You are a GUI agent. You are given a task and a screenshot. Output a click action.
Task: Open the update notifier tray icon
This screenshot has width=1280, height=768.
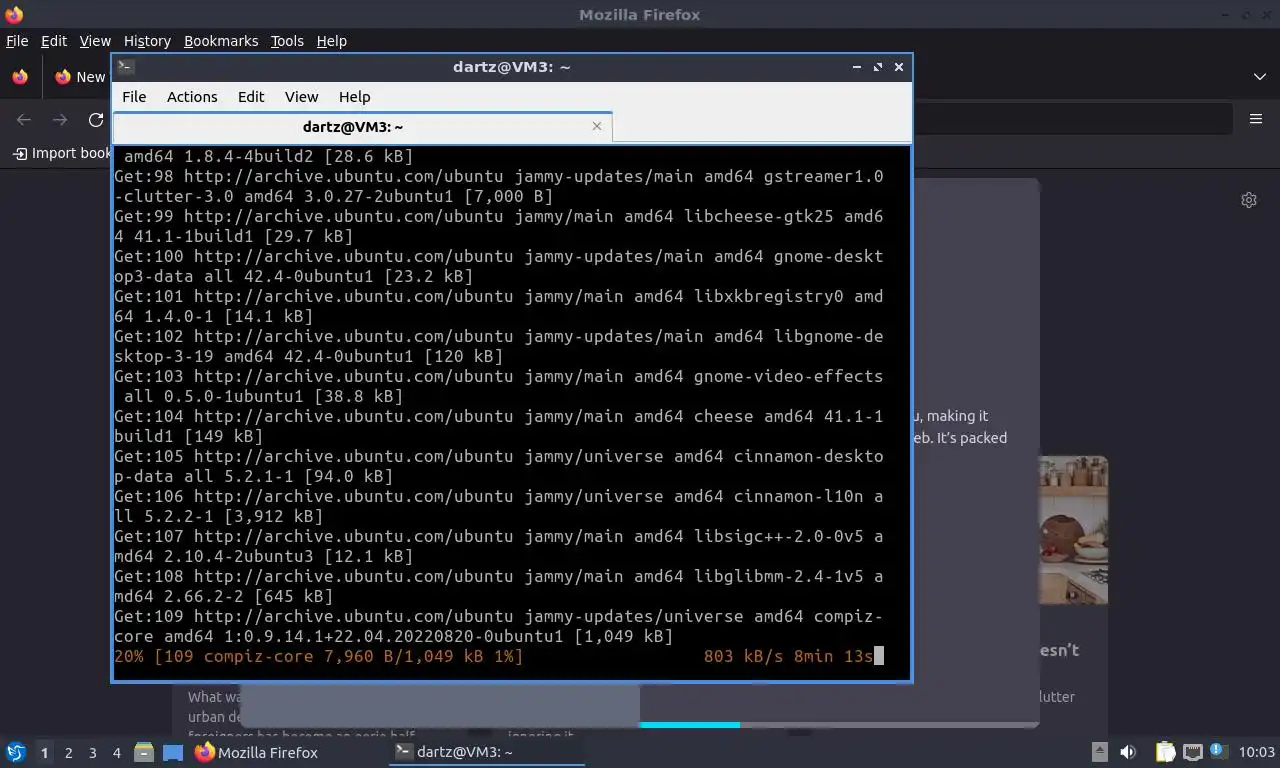point(1218,751)
